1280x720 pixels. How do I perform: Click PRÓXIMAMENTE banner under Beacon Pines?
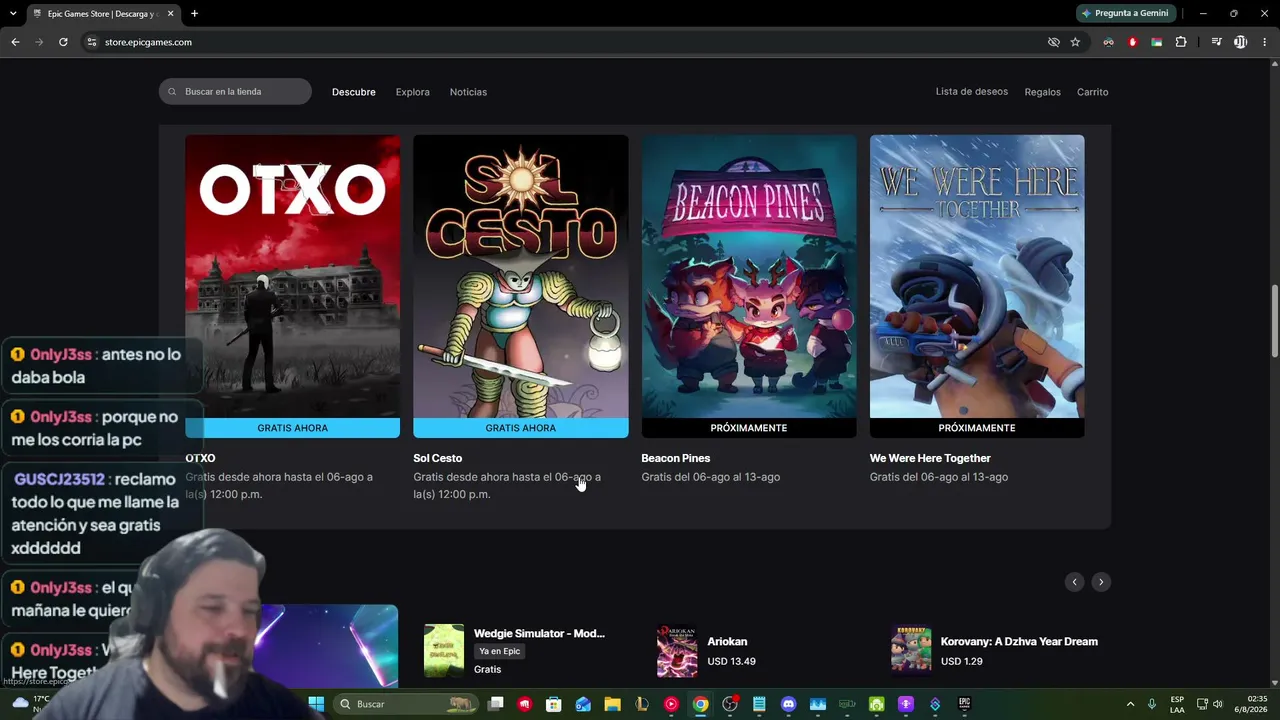point(749,428)
